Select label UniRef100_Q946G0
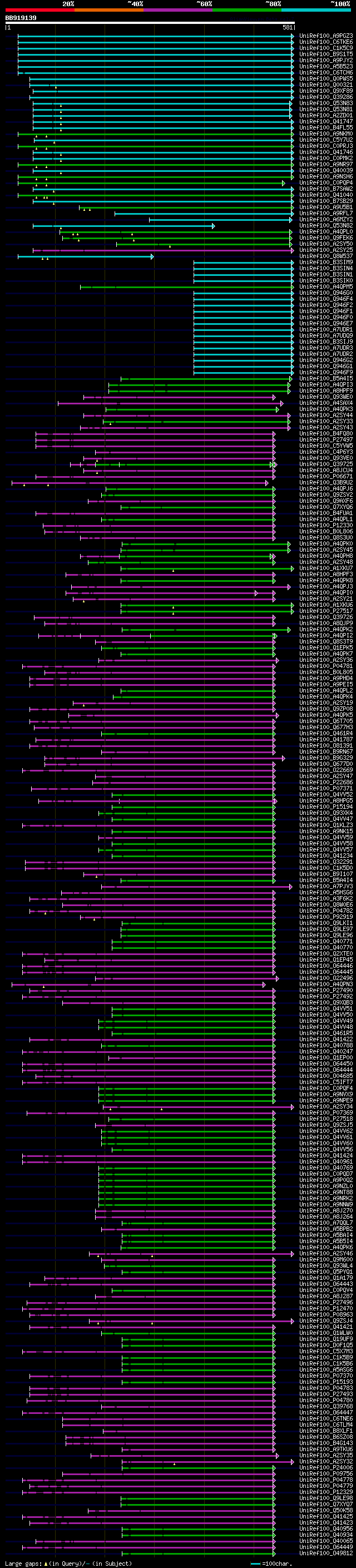The width and height of the screenshot is (356, 1568). click(x=326, y=293)
